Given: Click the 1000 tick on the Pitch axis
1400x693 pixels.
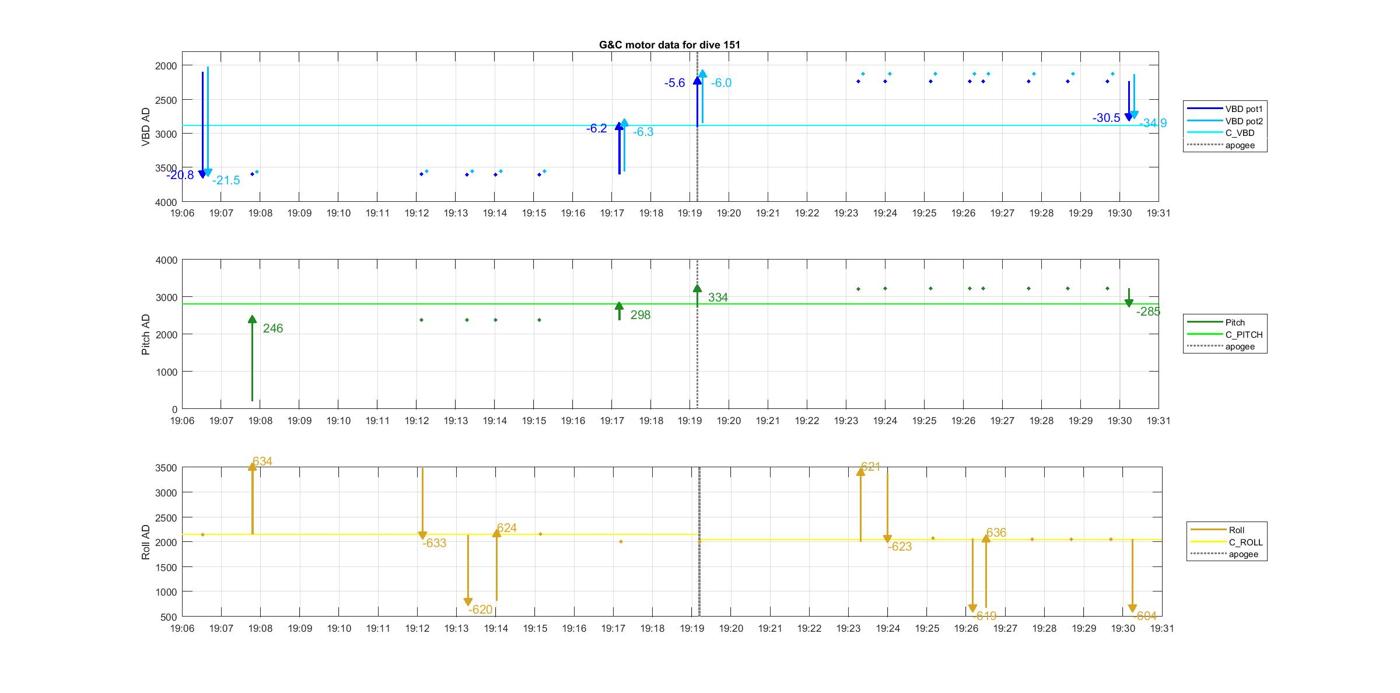Looking at the screenshot, I should coord(166,372).
